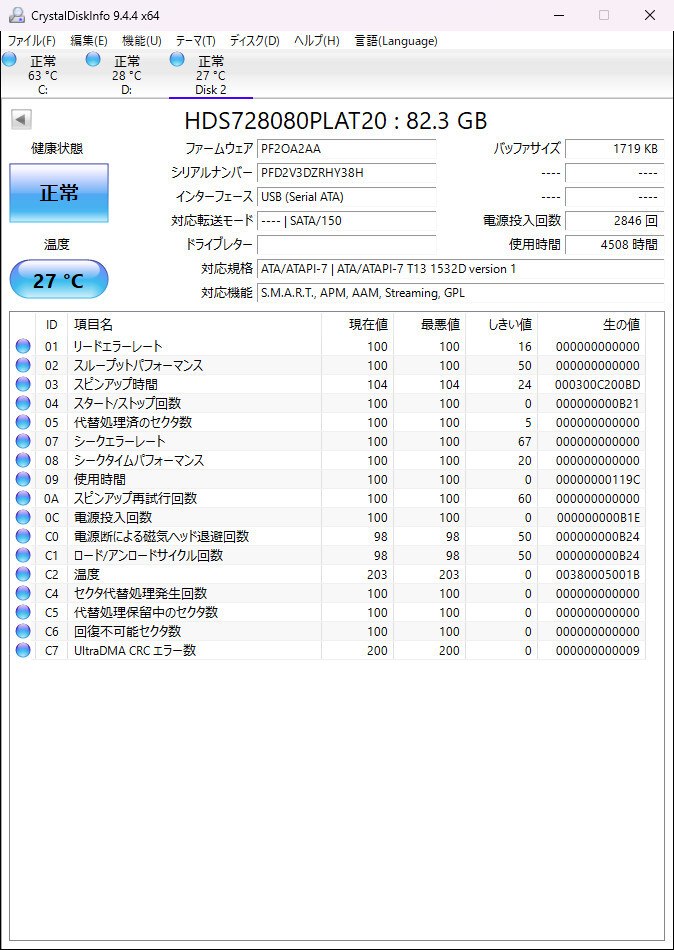
Task: Click status orb for リードエラーレート row
Action: pos(23,347)
